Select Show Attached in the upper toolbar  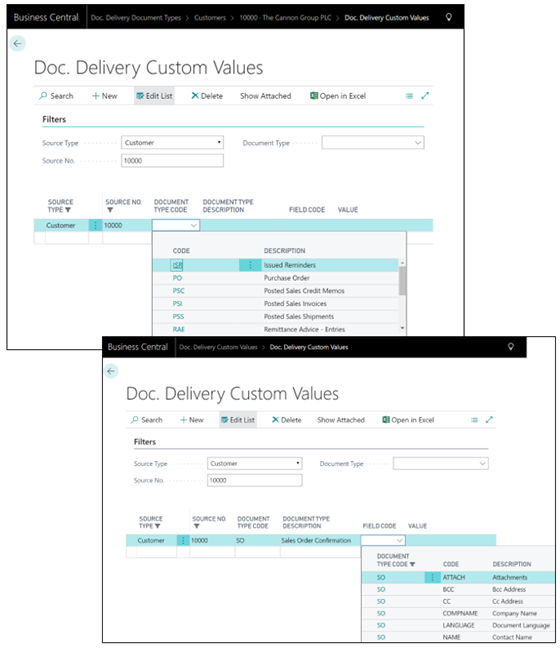tap(265, 96)
